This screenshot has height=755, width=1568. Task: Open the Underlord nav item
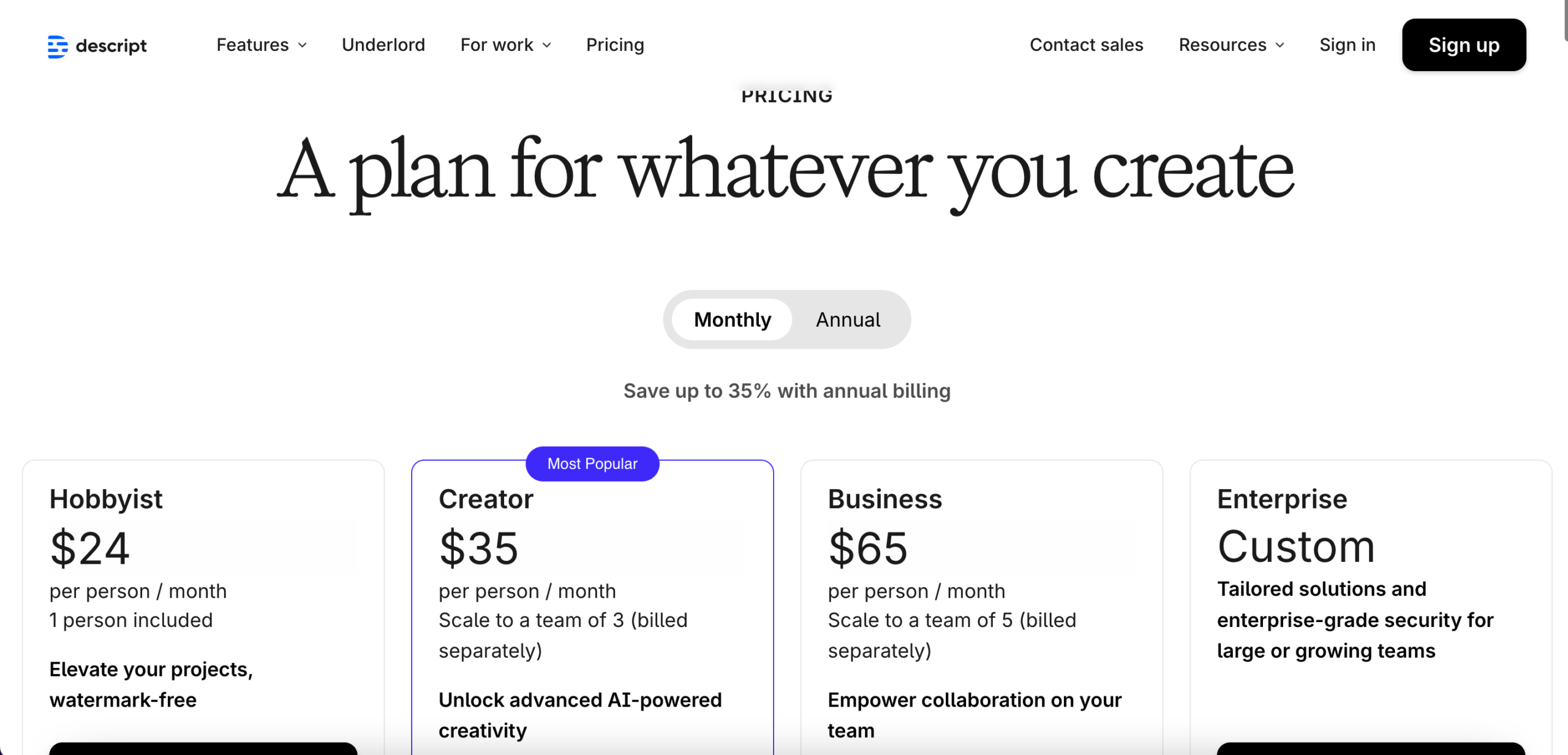point(383,45)
